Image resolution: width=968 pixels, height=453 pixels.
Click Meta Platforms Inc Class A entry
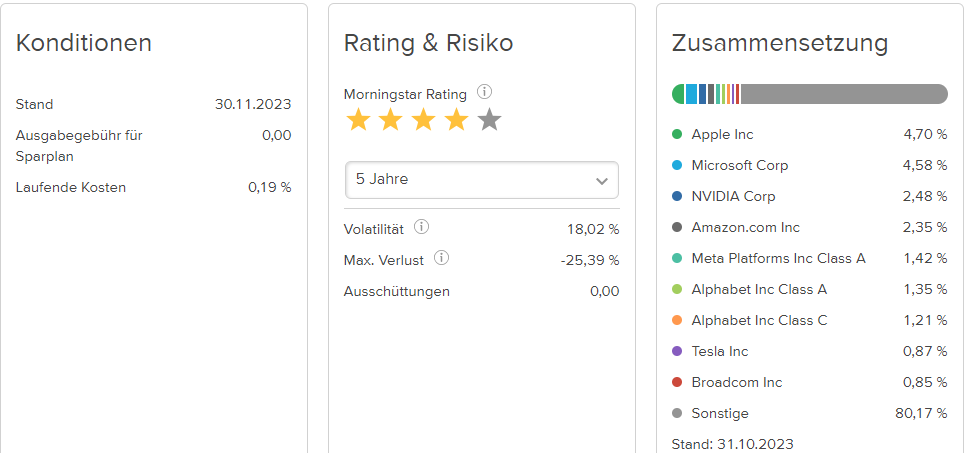[778, 258]
